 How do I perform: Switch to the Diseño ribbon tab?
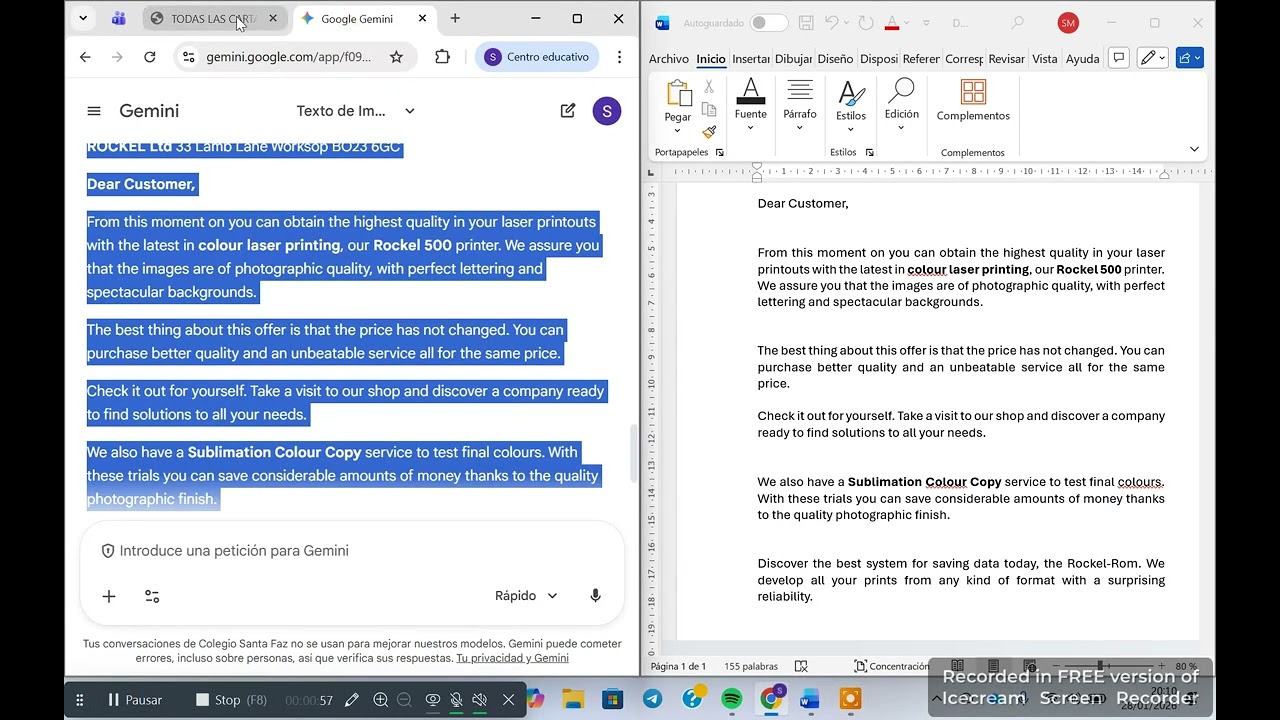[x=835, y=59]
